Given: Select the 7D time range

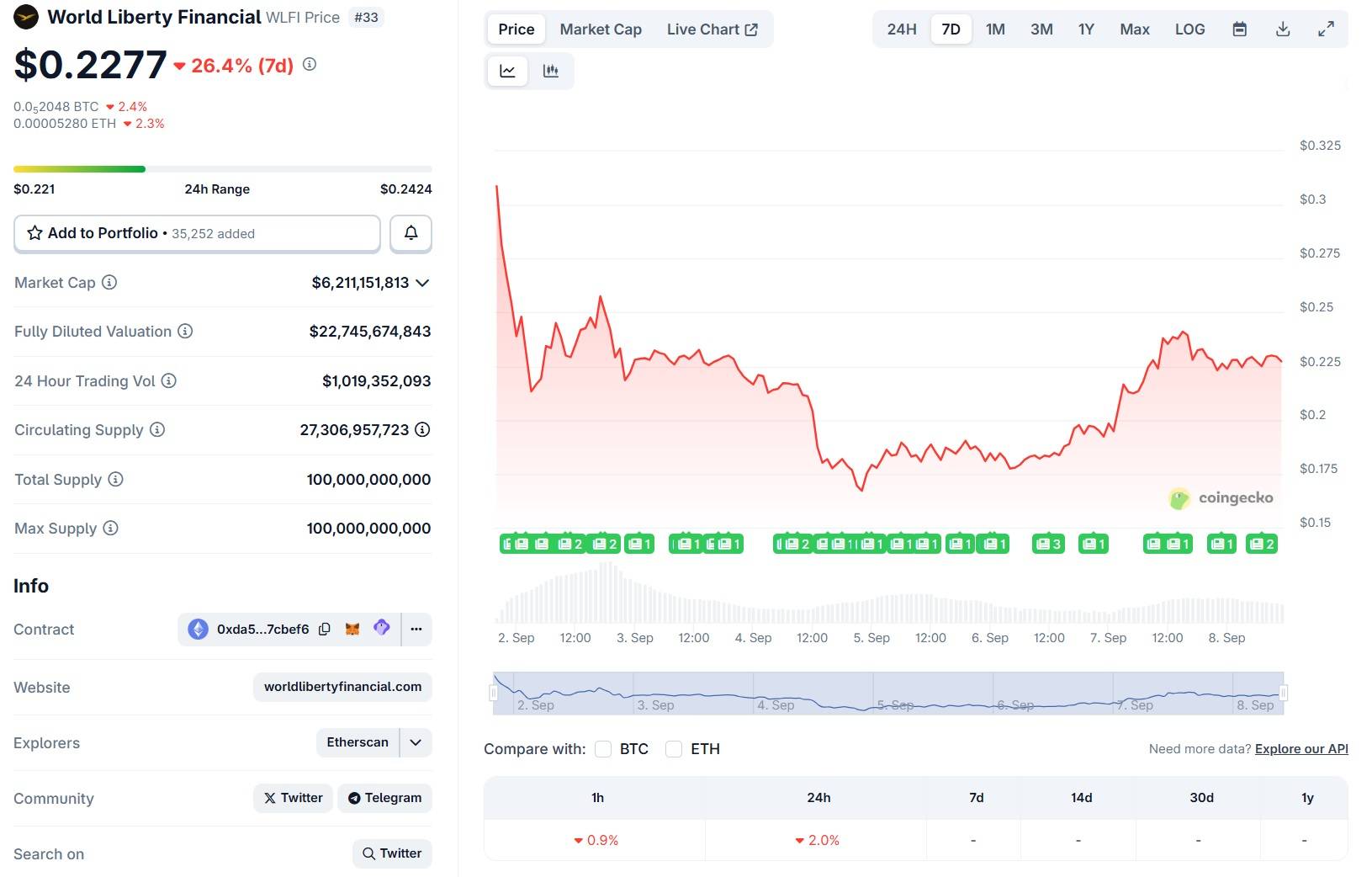Looking at the screenshot, I should [x=951, y=29].
